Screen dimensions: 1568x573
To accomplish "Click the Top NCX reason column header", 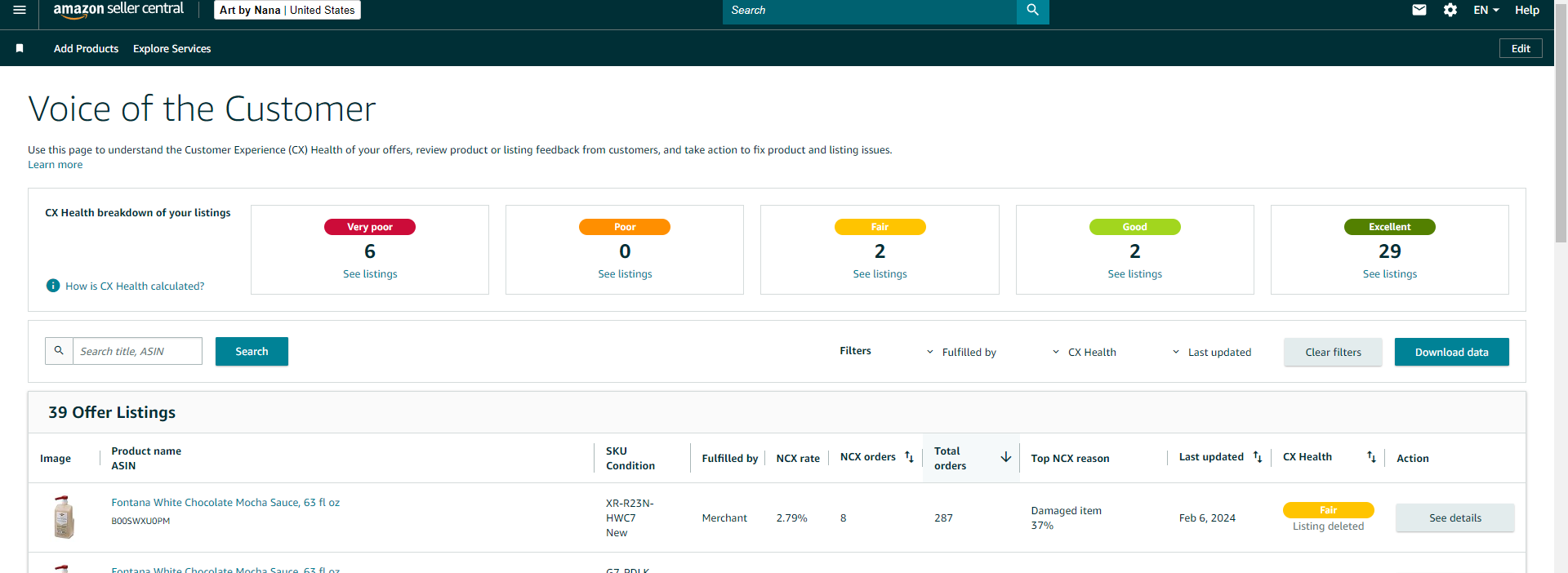I will tap(1070, 458).
